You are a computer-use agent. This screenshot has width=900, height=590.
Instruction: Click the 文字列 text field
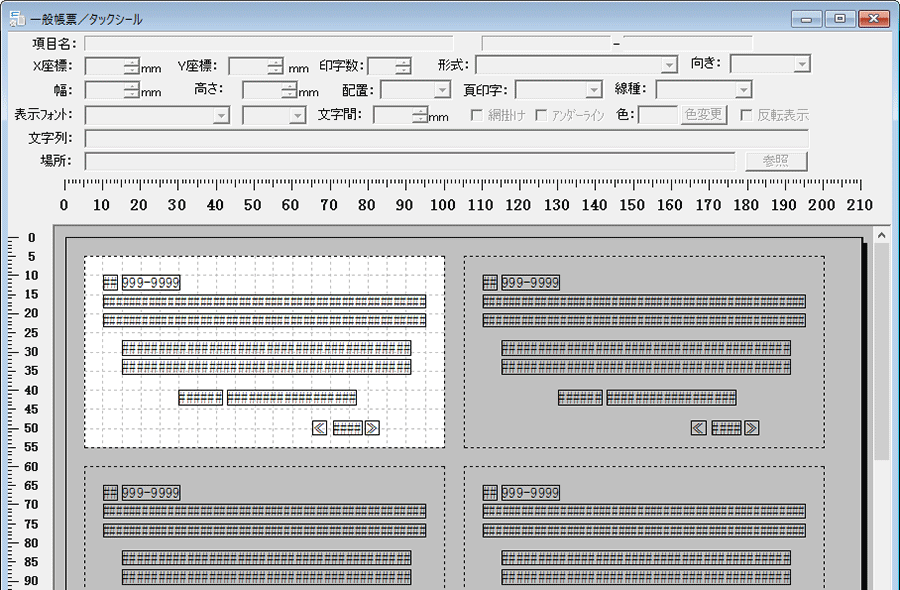point(447,138)
